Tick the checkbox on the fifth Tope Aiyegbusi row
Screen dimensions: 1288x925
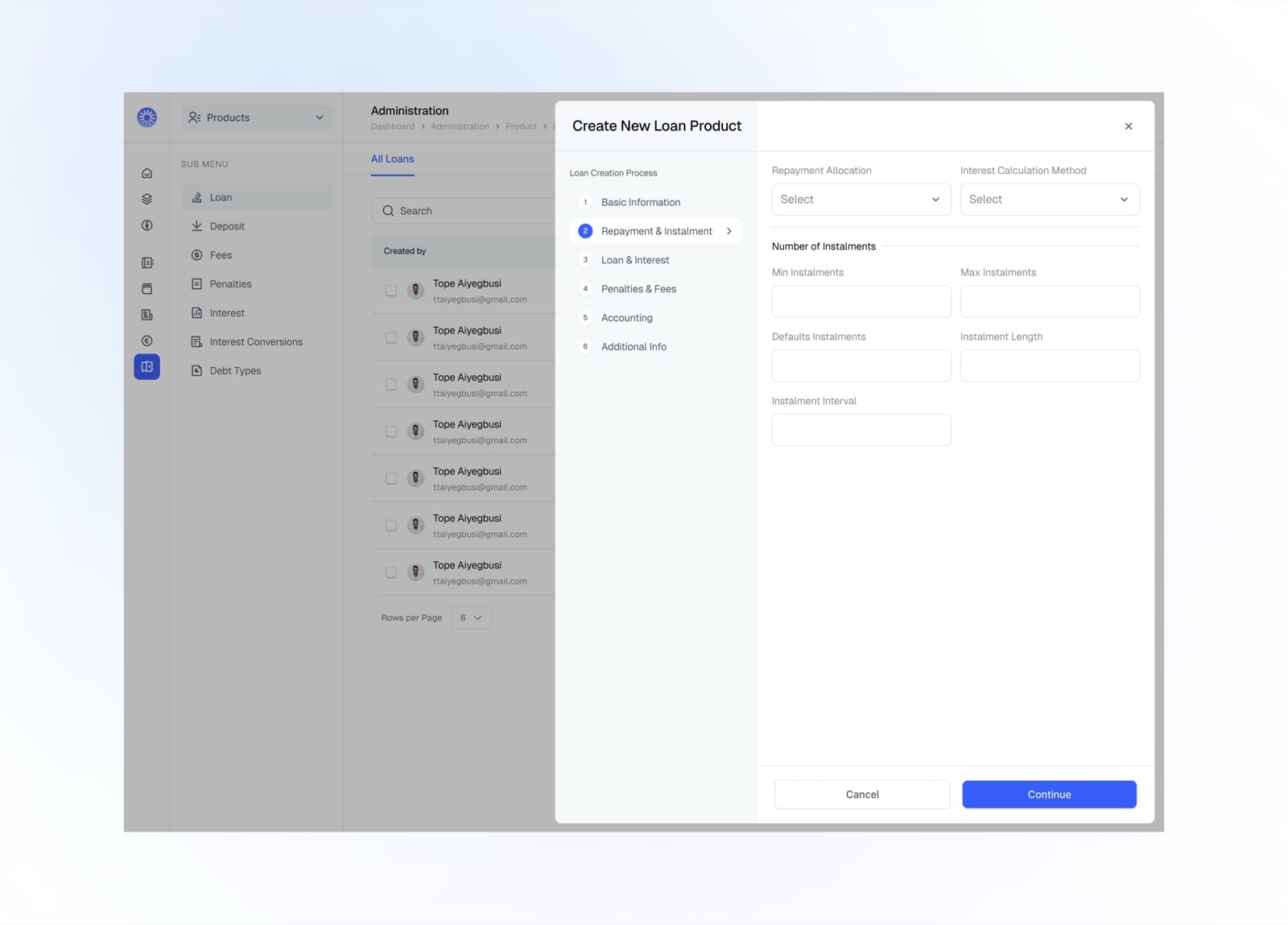[x=391, y=478]
